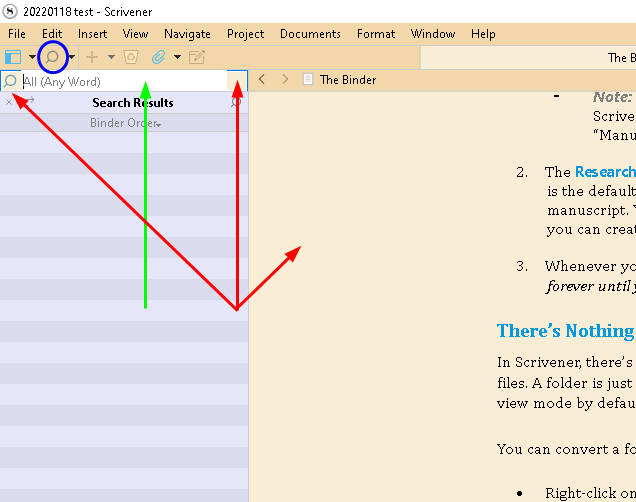Open the File menu
Image resolution: width=636 pixels, height=502 pixels.
[x=17, y=34]
